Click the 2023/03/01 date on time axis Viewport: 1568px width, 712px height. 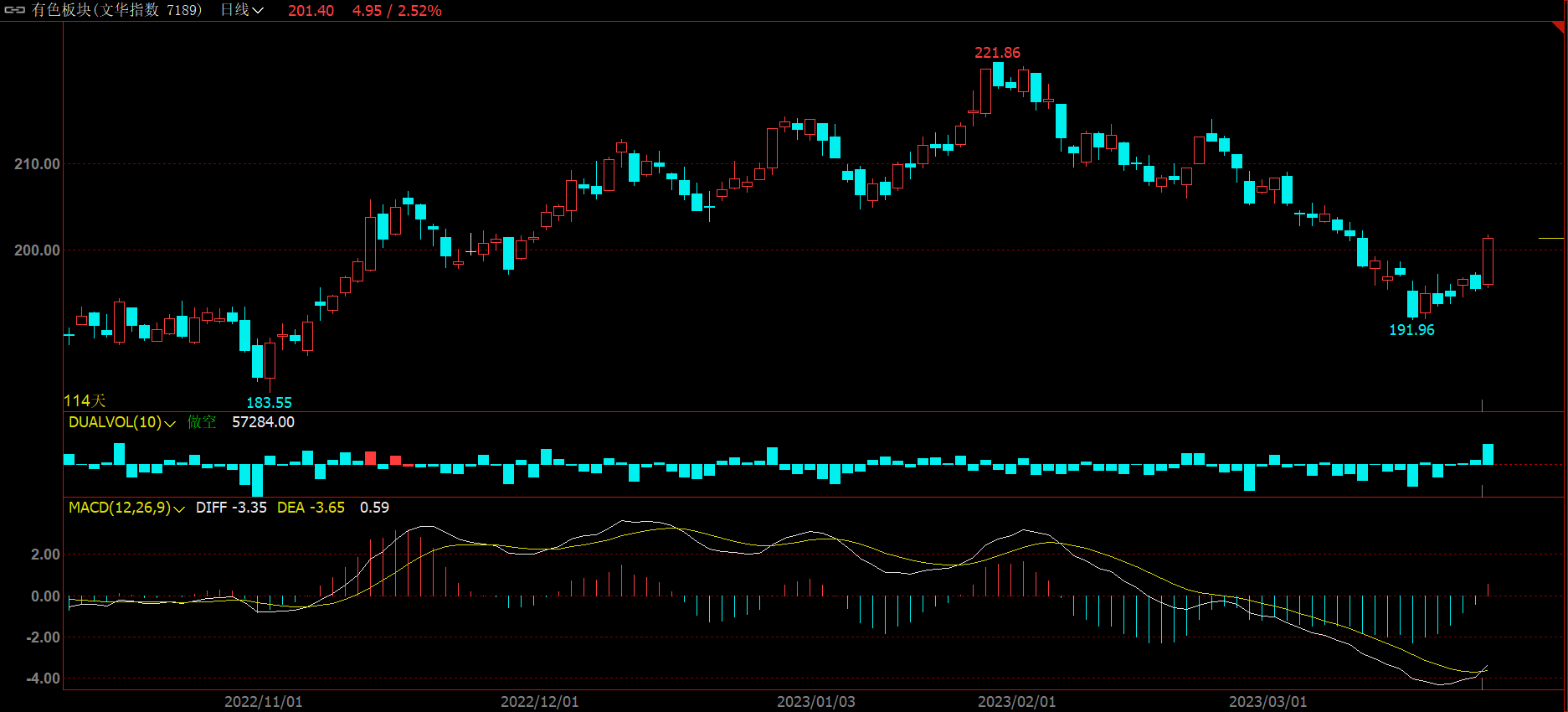tap(1267, 702)
